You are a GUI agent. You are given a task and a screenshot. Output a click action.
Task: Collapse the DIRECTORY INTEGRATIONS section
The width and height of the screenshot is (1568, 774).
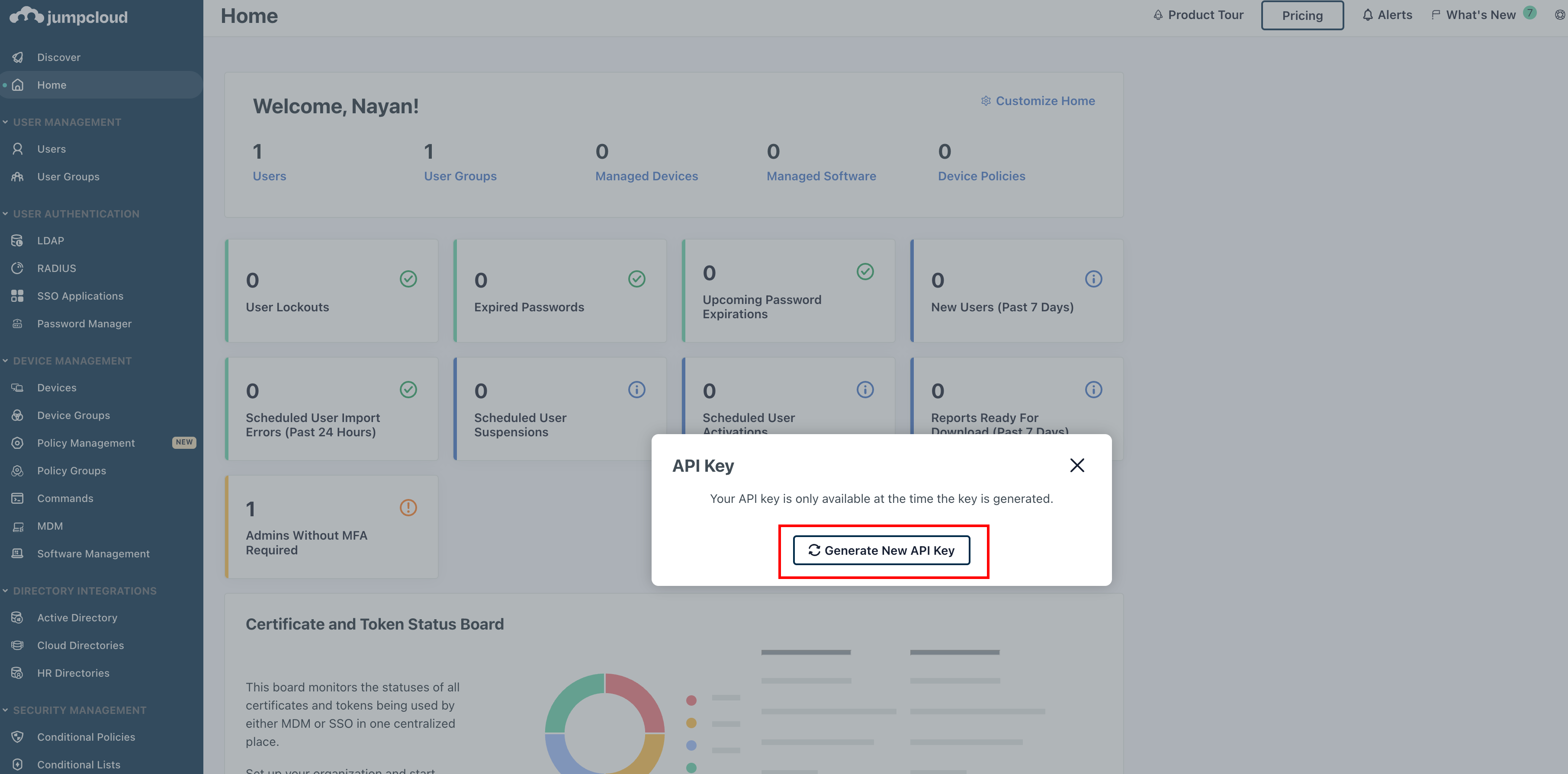pyautogui.click(x=6, y=591)
